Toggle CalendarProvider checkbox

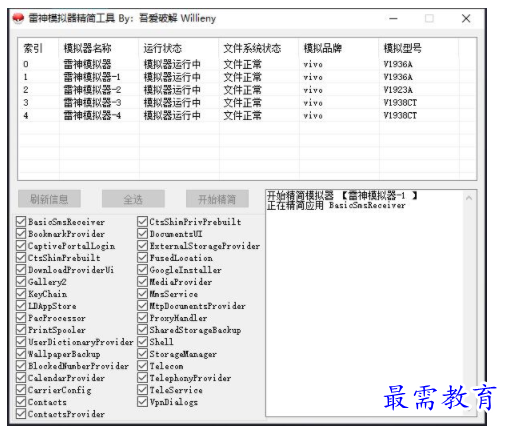[21, 378]
